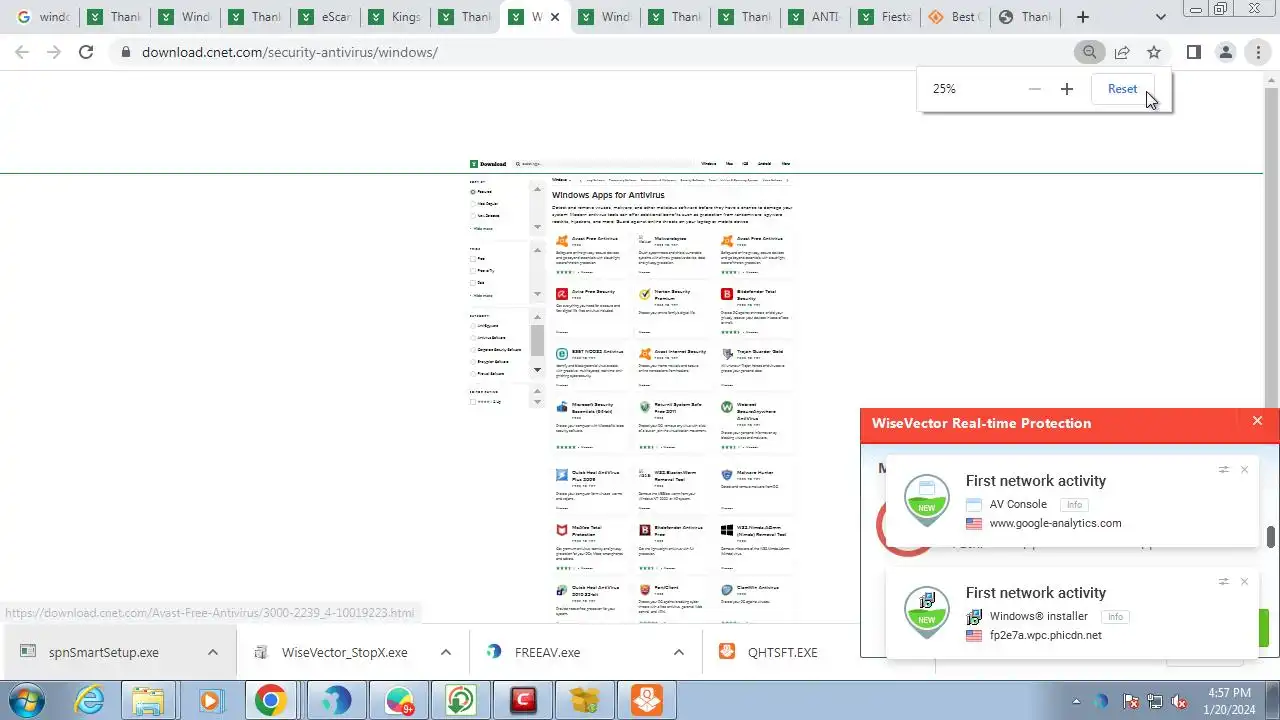Click the ClamWin Antivirus icon
Screen dimensions: 1280x720
[x=727, y=590]
